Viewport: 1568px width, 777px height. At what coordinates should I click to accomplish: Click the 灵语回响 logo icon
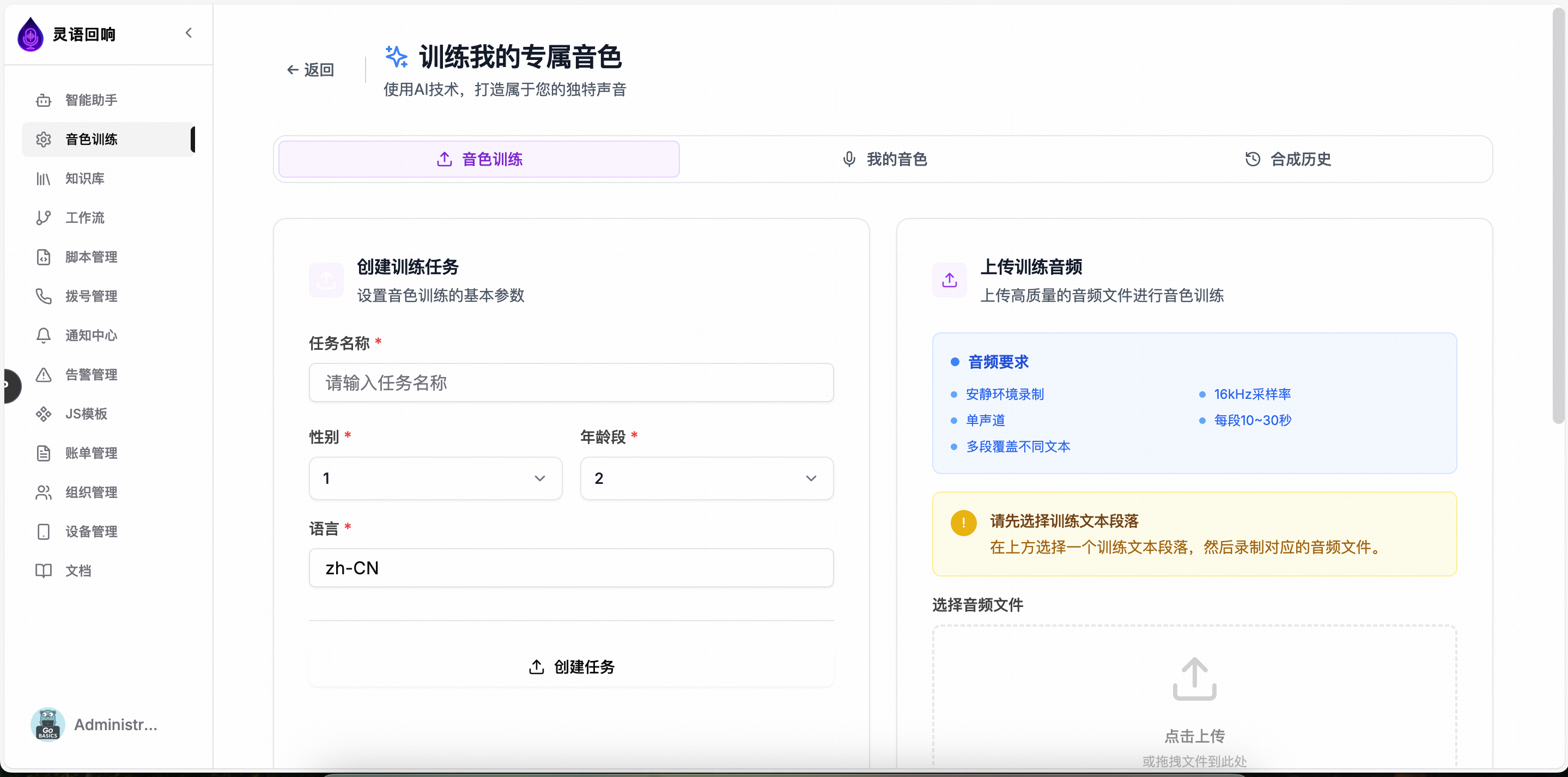pyautogui.click(x=31, y=35)
